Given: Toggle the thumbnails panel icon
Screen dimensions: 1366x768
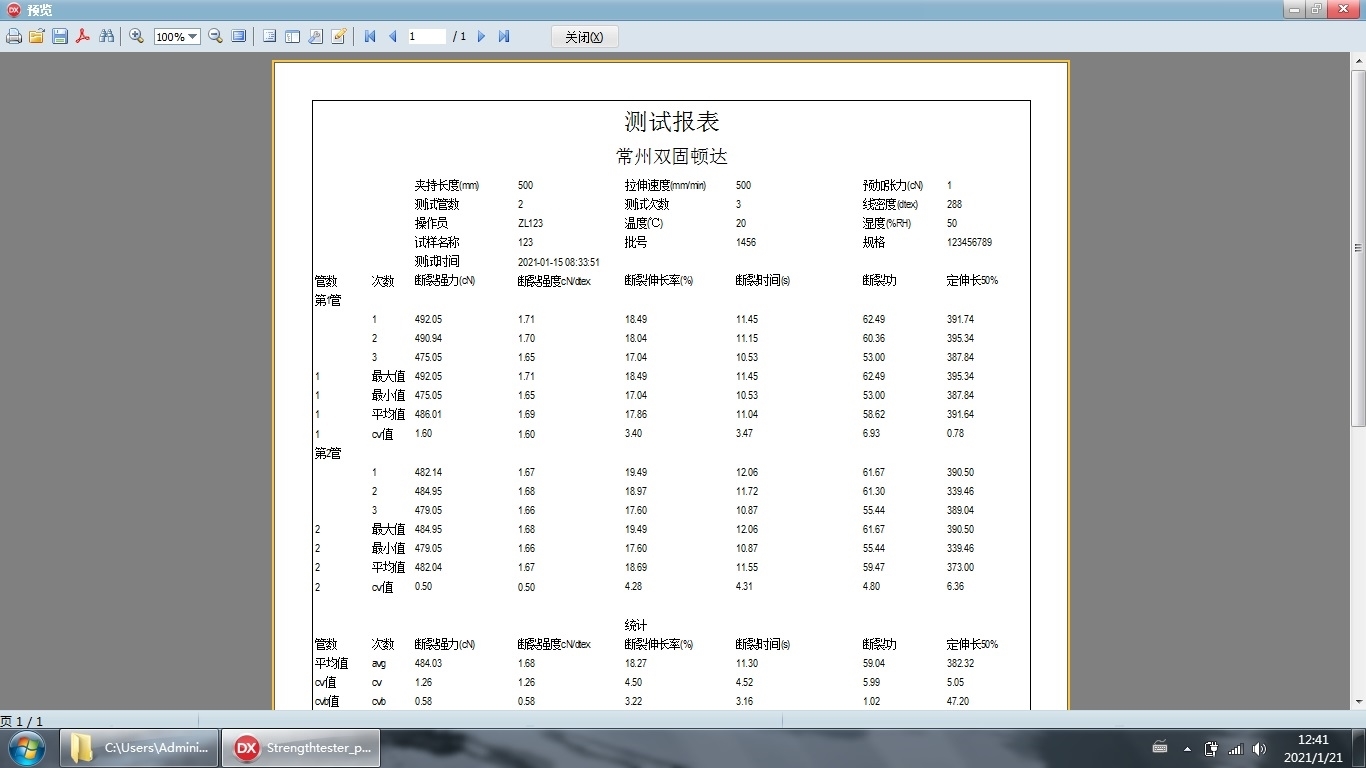Looking at the screenshot, I should click(x=292, y=36).
